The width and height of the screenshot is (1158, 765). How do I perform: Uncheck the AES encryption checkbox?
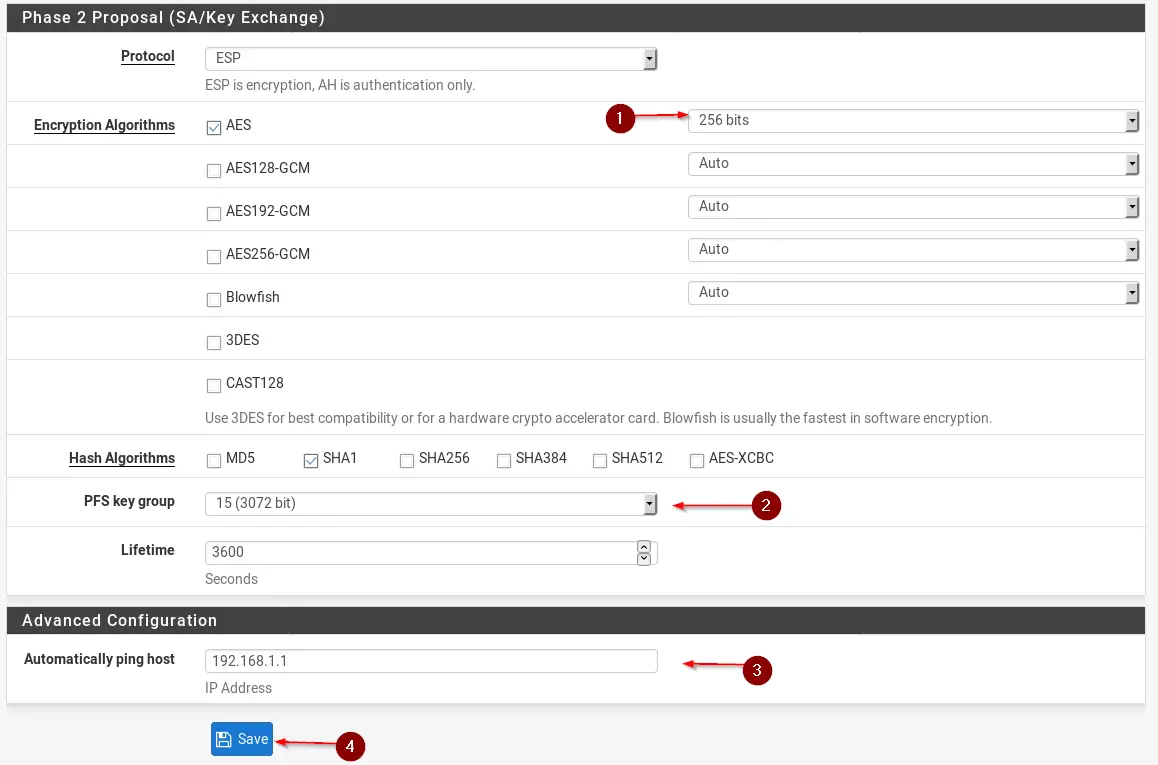214,128
